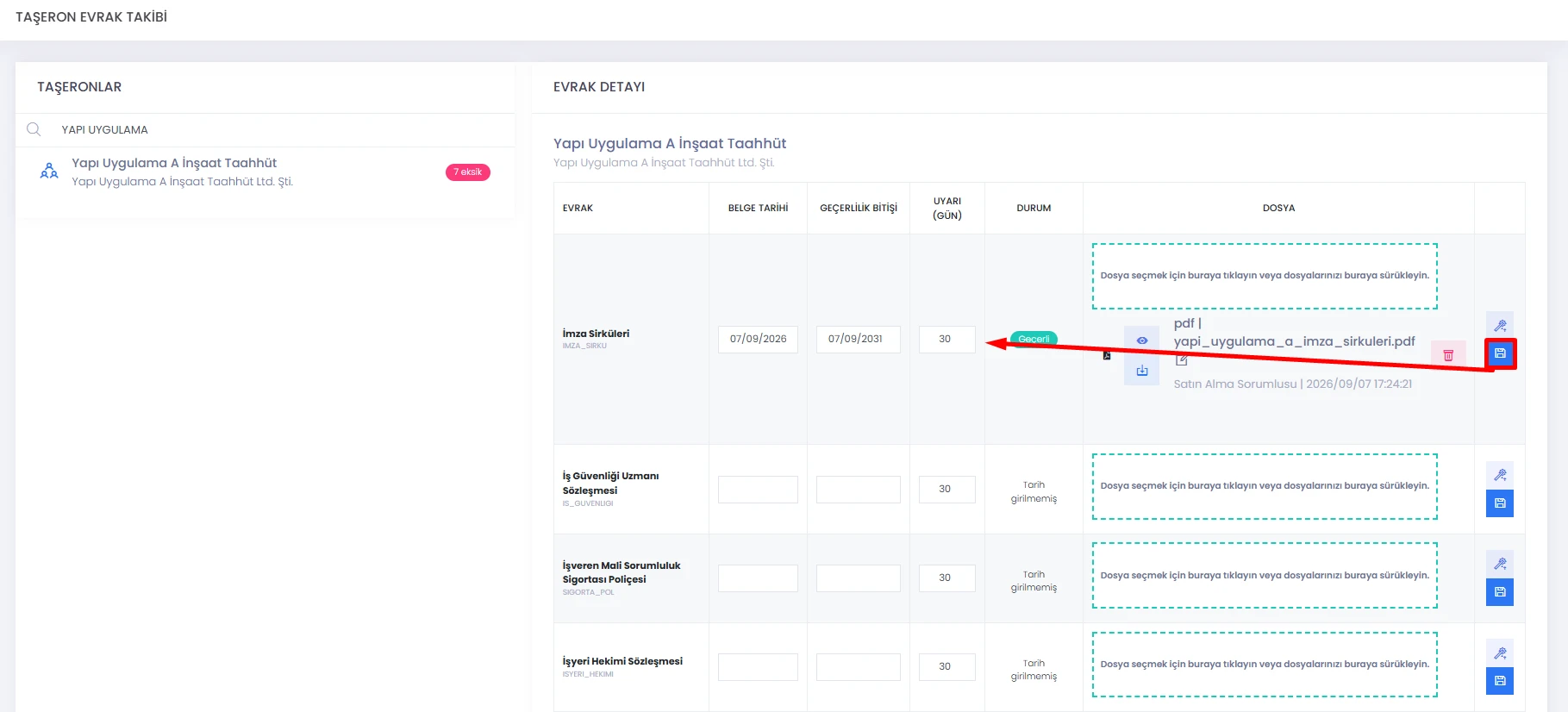Save the İmza Sirküleri row with disk icon
The width and height of the screenshot is (1568, 712).
point(1500,353)
